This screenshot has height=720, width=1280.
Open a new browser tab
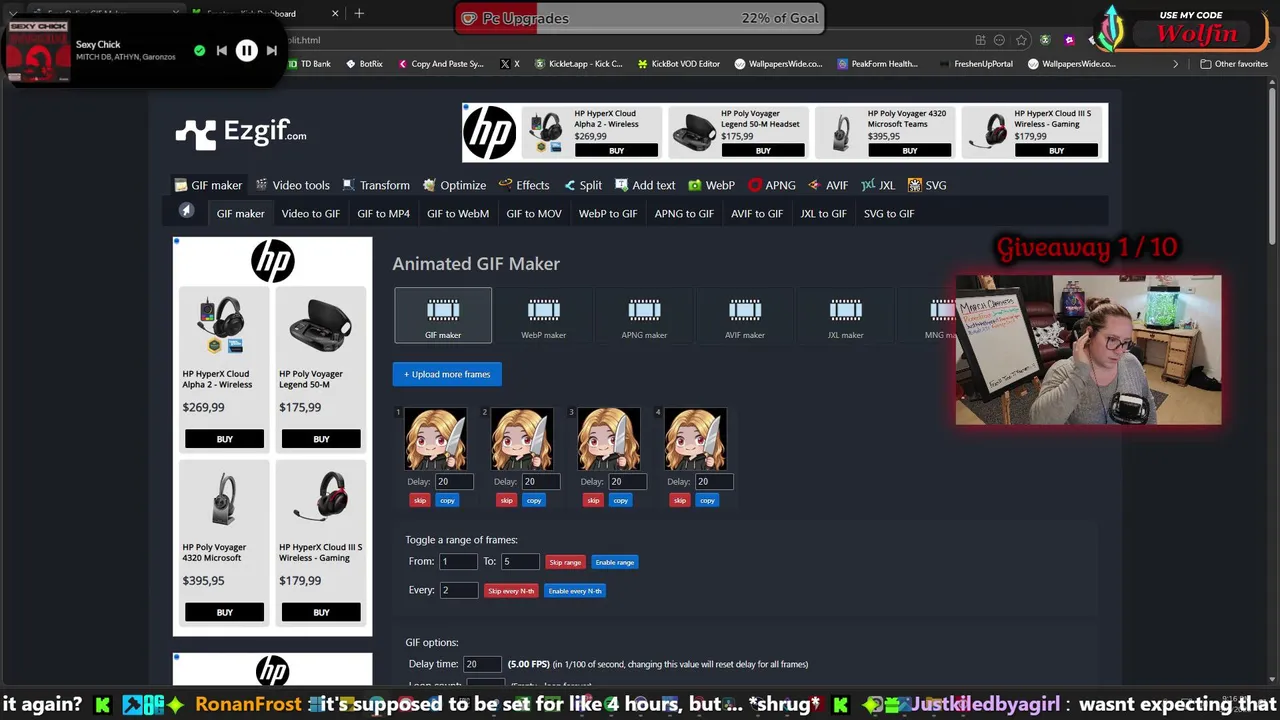(x=359, y=13)
